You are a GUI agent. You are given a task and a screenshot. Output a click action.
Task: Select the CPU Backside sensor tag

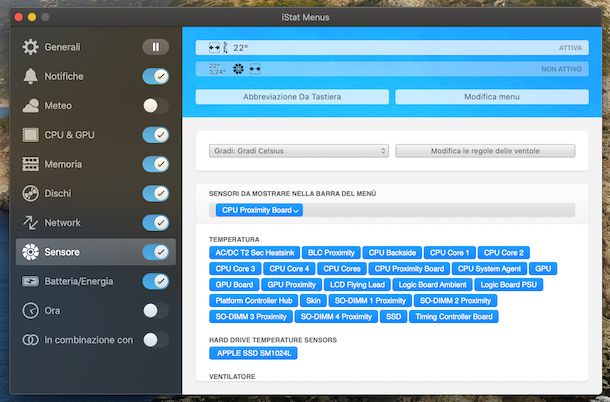tap(392, 253)
